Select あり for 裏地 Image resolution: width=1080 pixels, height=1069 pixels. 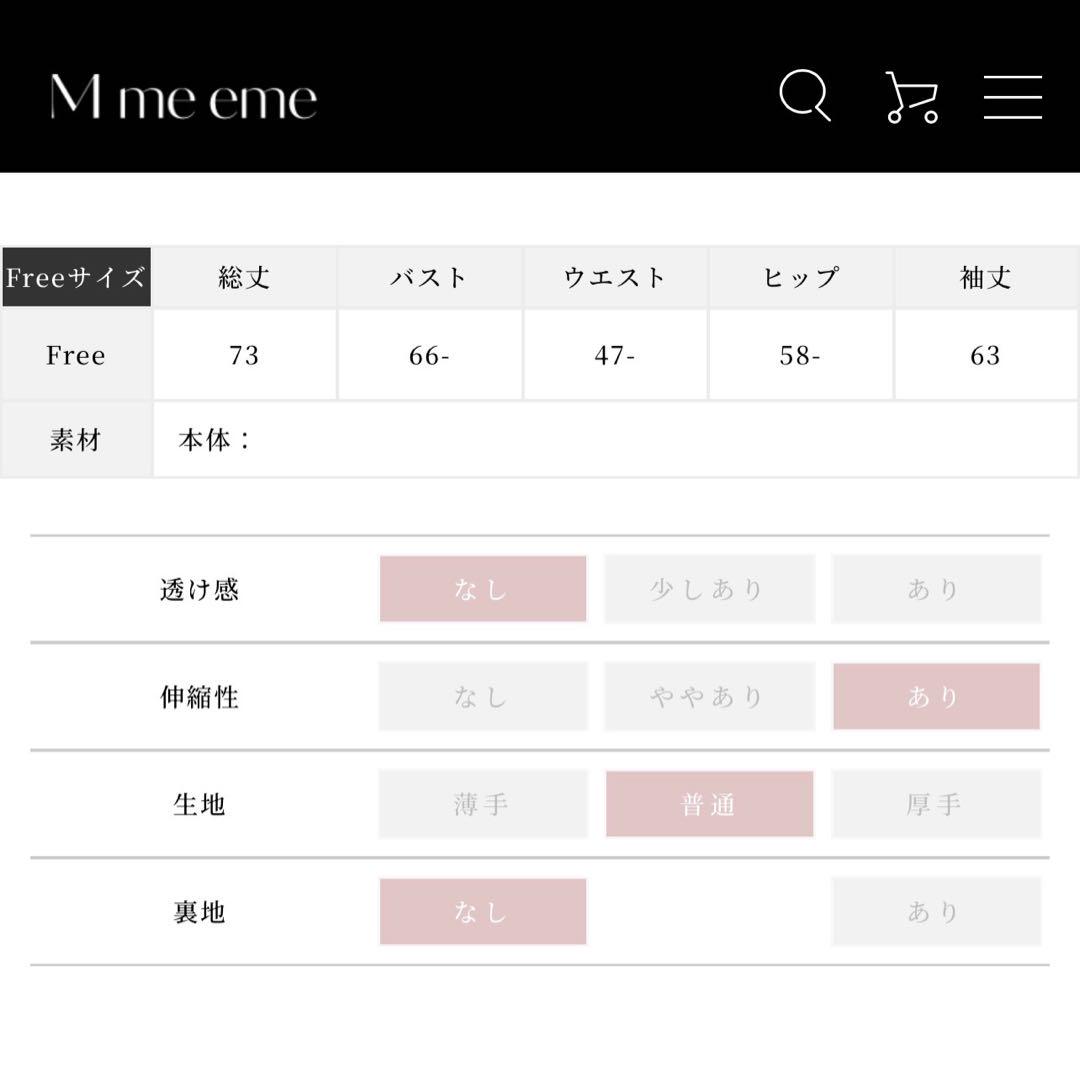click(936, 911)
